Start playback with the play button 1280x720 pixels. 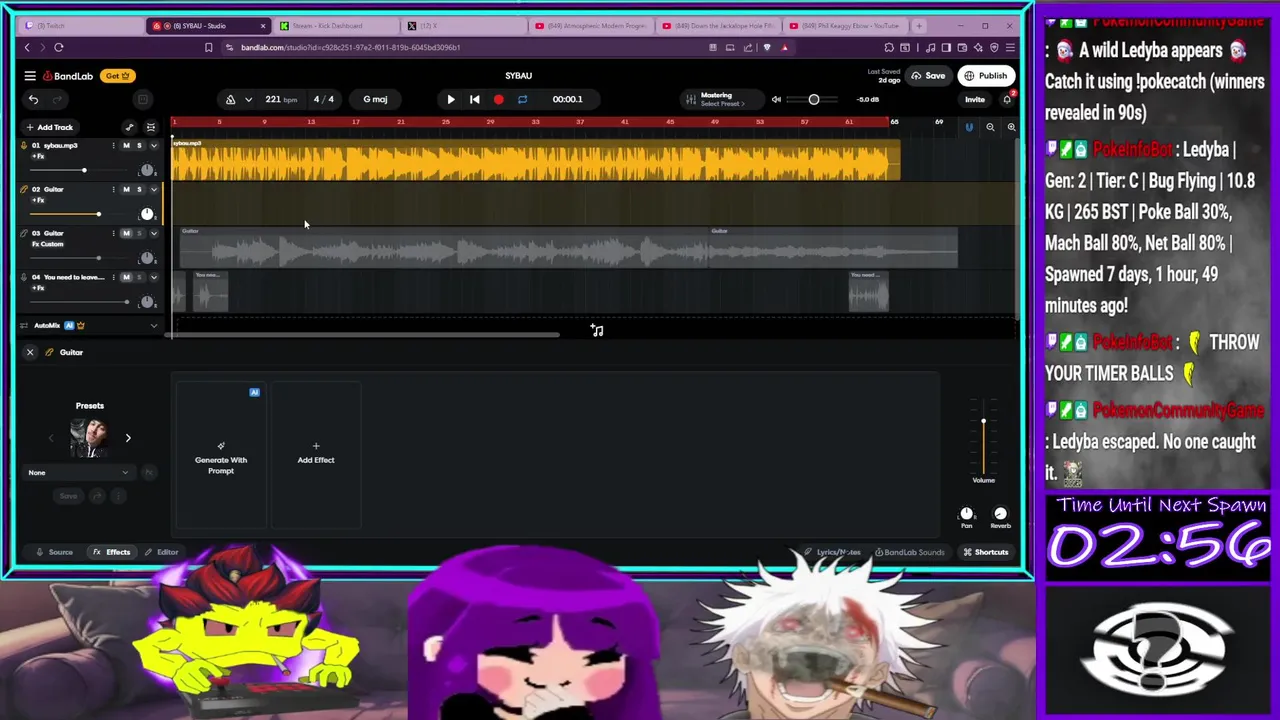click(450, 99)
